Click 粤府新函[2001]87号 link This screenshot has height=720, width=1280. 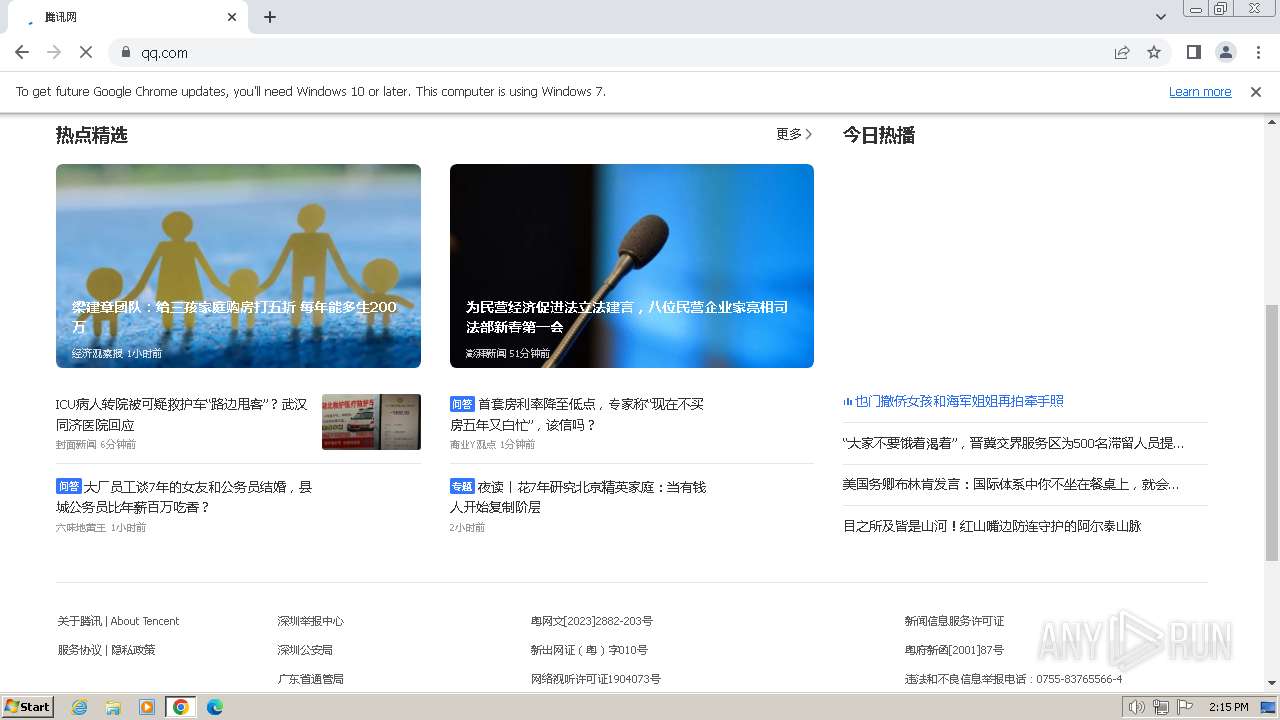coord(954,650)
